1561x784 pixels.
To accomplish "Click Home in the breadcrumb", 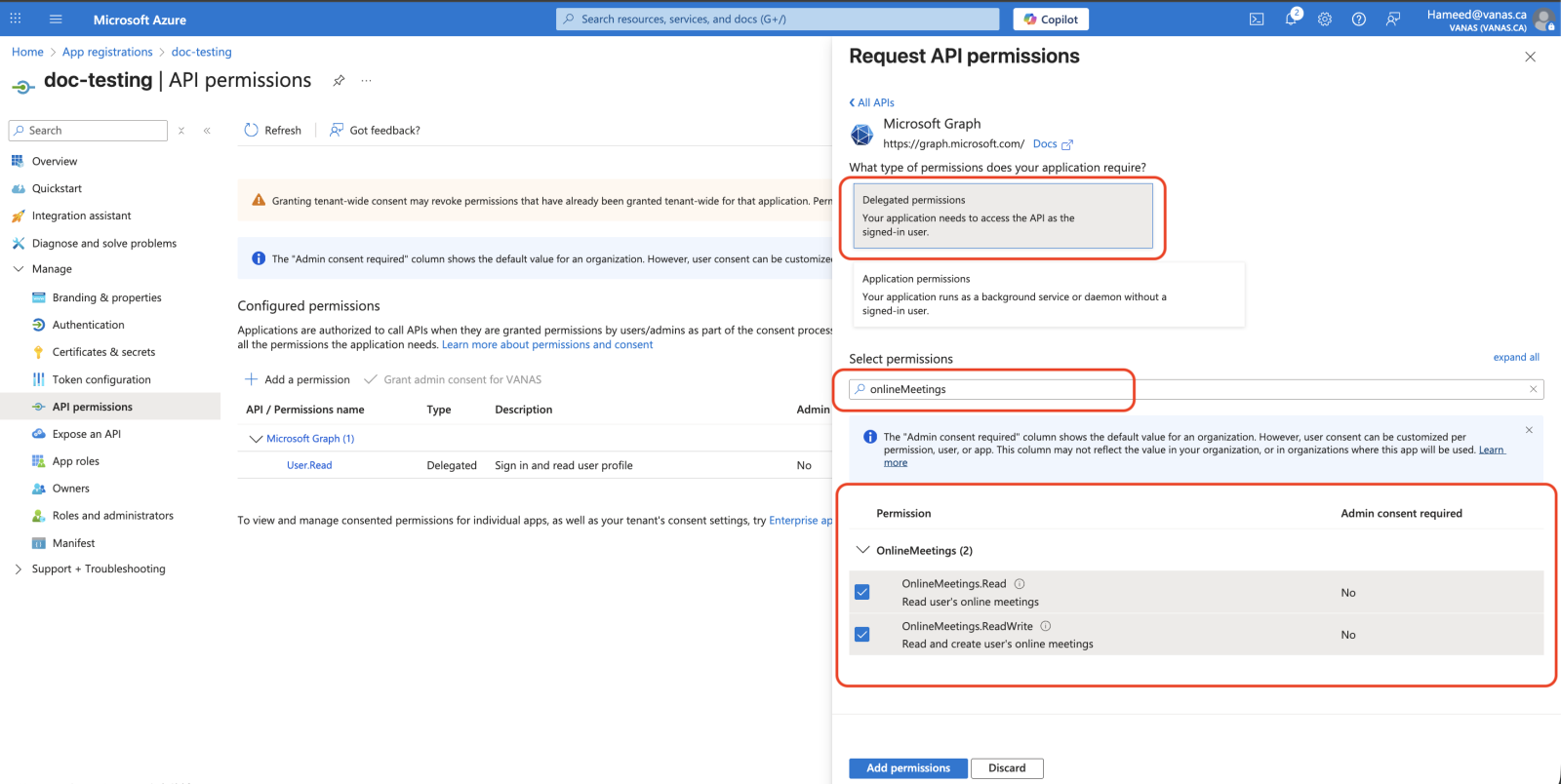I will pyautogui.click(x=27, y=52).
